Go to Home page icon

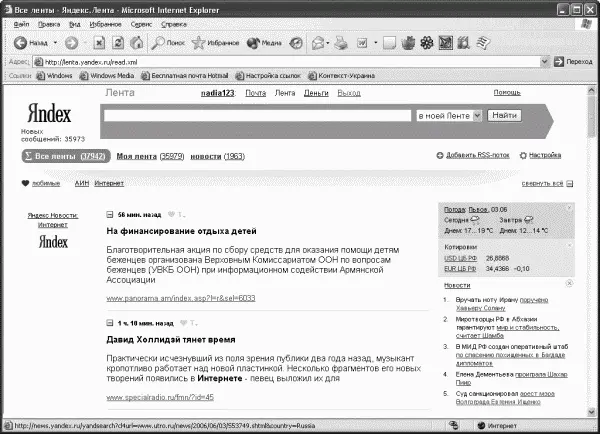(137, 42)
